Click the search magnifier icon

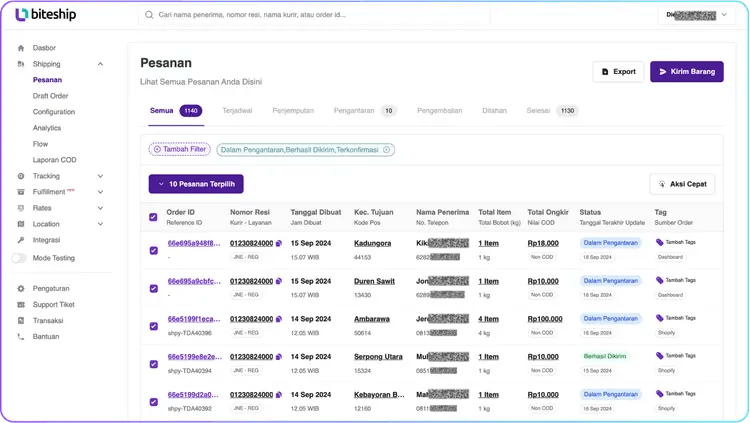point(149,15)
